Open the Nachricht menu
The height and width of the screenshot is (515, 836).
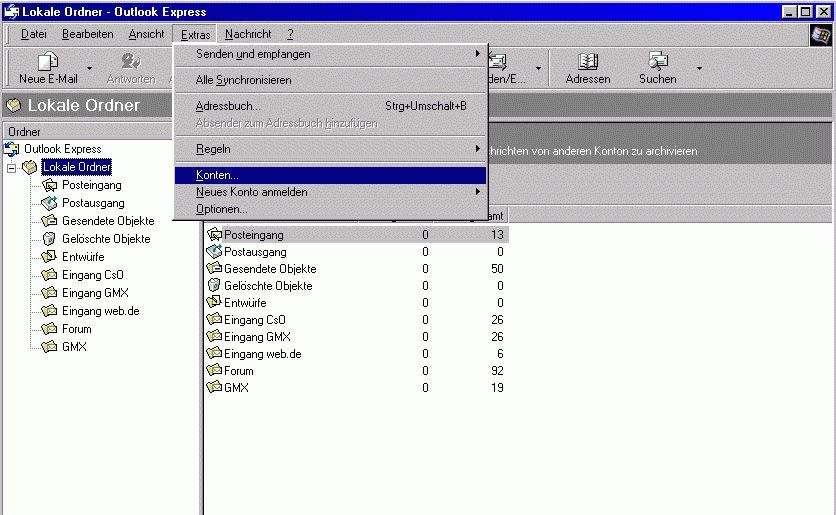248,34
